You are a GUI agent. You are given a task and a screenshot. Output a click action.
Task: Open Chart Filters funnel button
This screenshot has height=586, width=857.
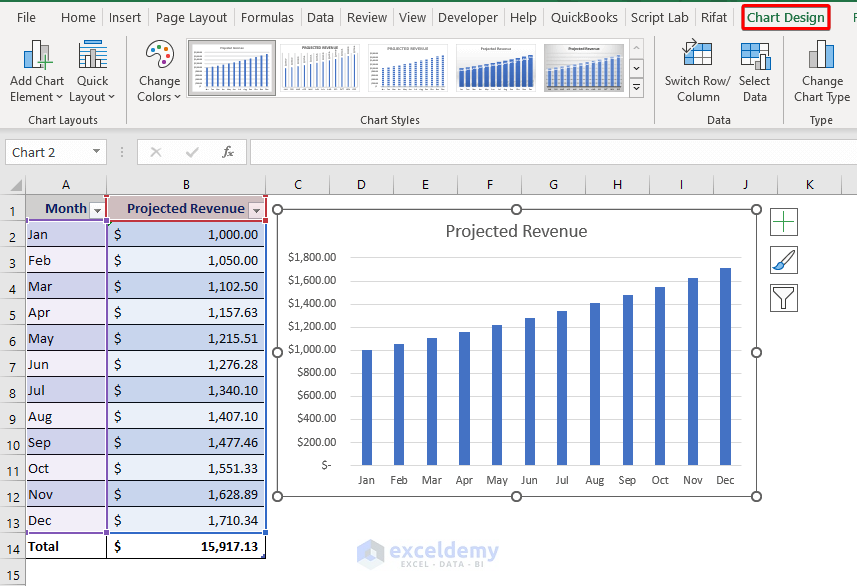coord(784,298)
